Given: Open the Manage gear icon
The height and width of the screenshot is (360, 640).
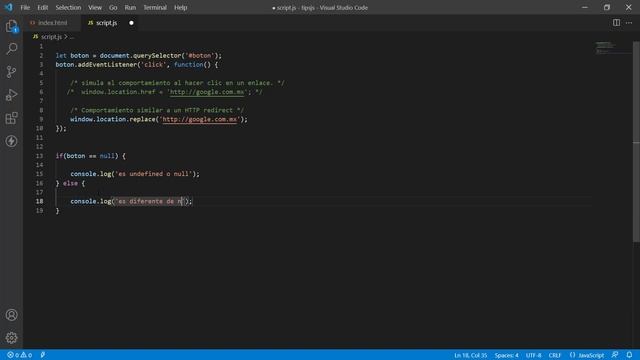Looking at the screenshot, I should [x=11, y=338].
